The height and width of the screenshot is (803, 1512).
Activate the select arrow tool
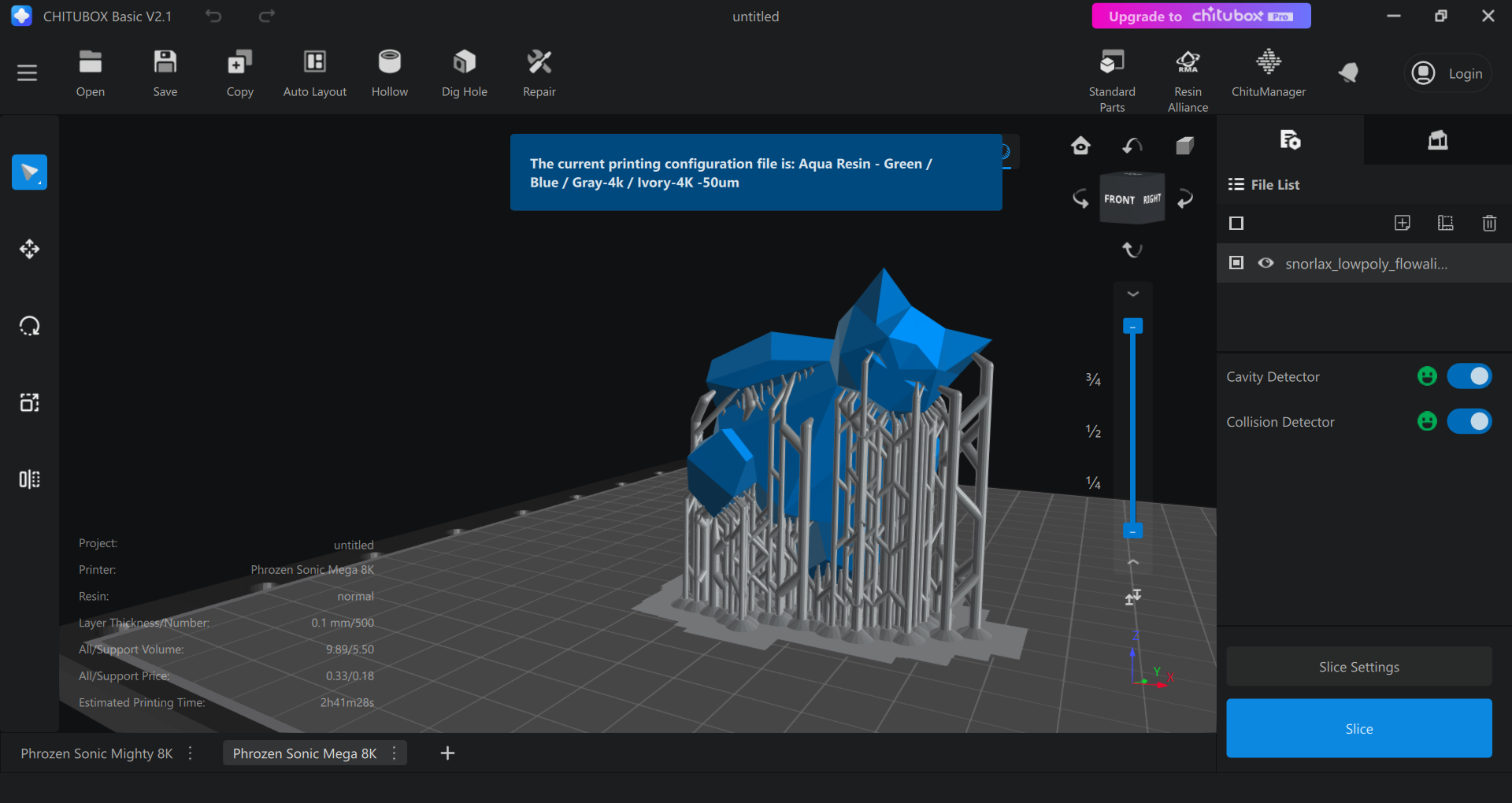tap(29, 172)
